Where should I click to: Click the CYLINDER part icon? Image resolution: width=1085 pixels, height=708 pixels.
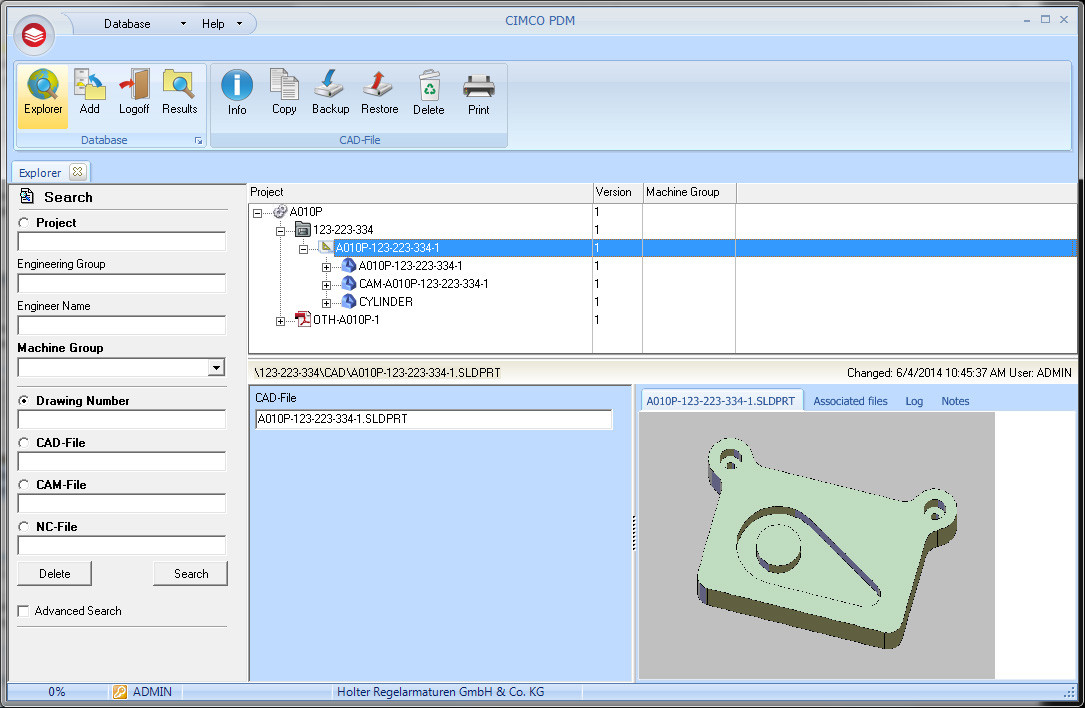tap(349, 302)
